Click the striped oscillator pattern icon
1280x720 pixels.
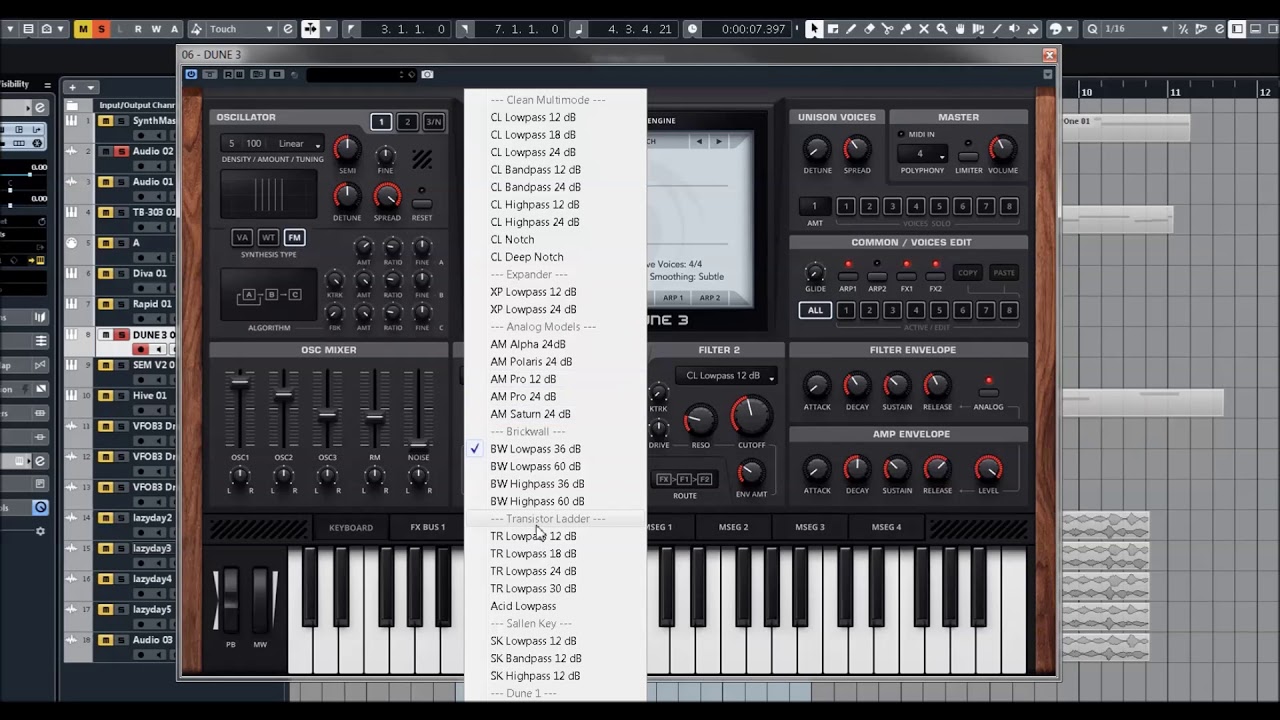point(422,159)
